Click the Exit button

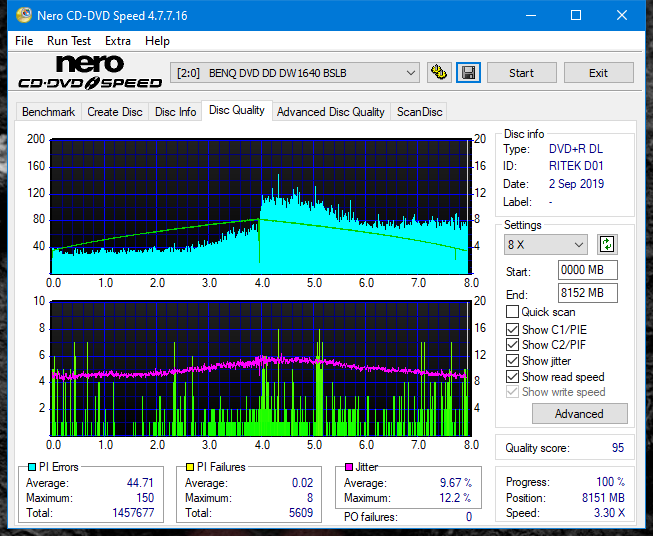pyautogui.click(x=598, y=73)
